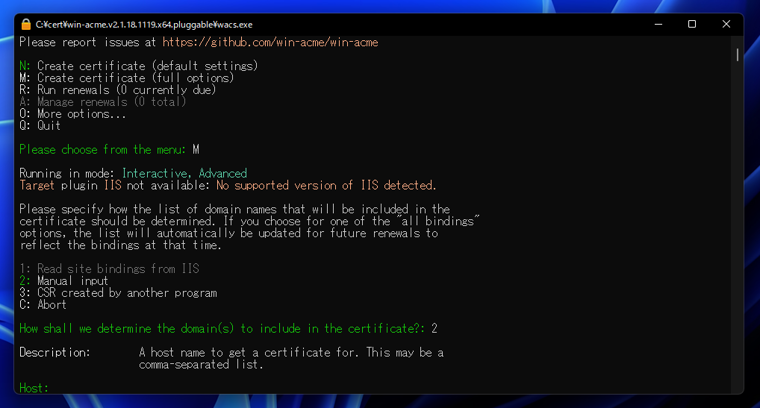Click the 'R: Run renewals' menu line
760x408 pixels.
(117, 90)
